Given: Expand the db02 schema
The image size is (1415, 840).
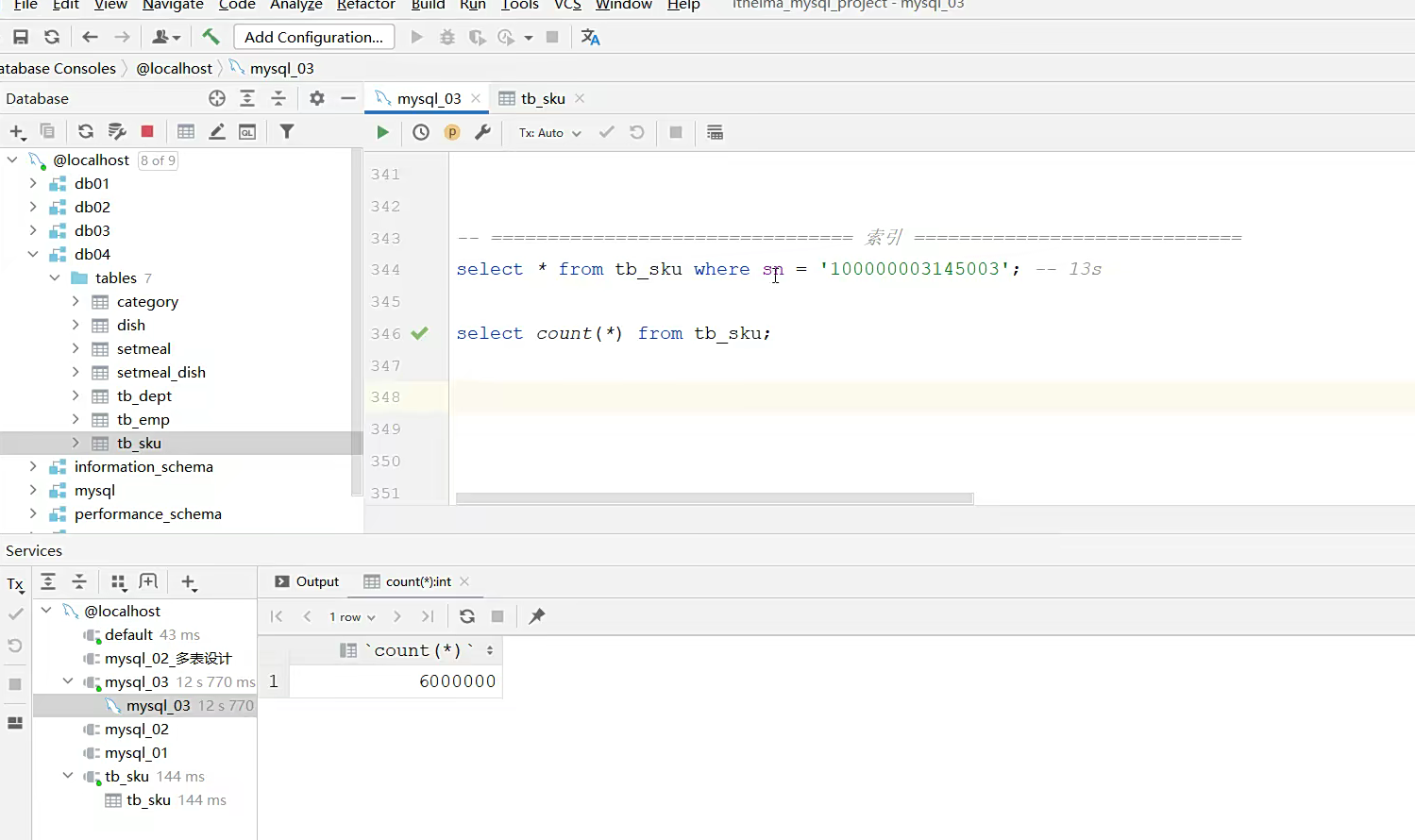Looking at the screenshot, I should [33, 207].
